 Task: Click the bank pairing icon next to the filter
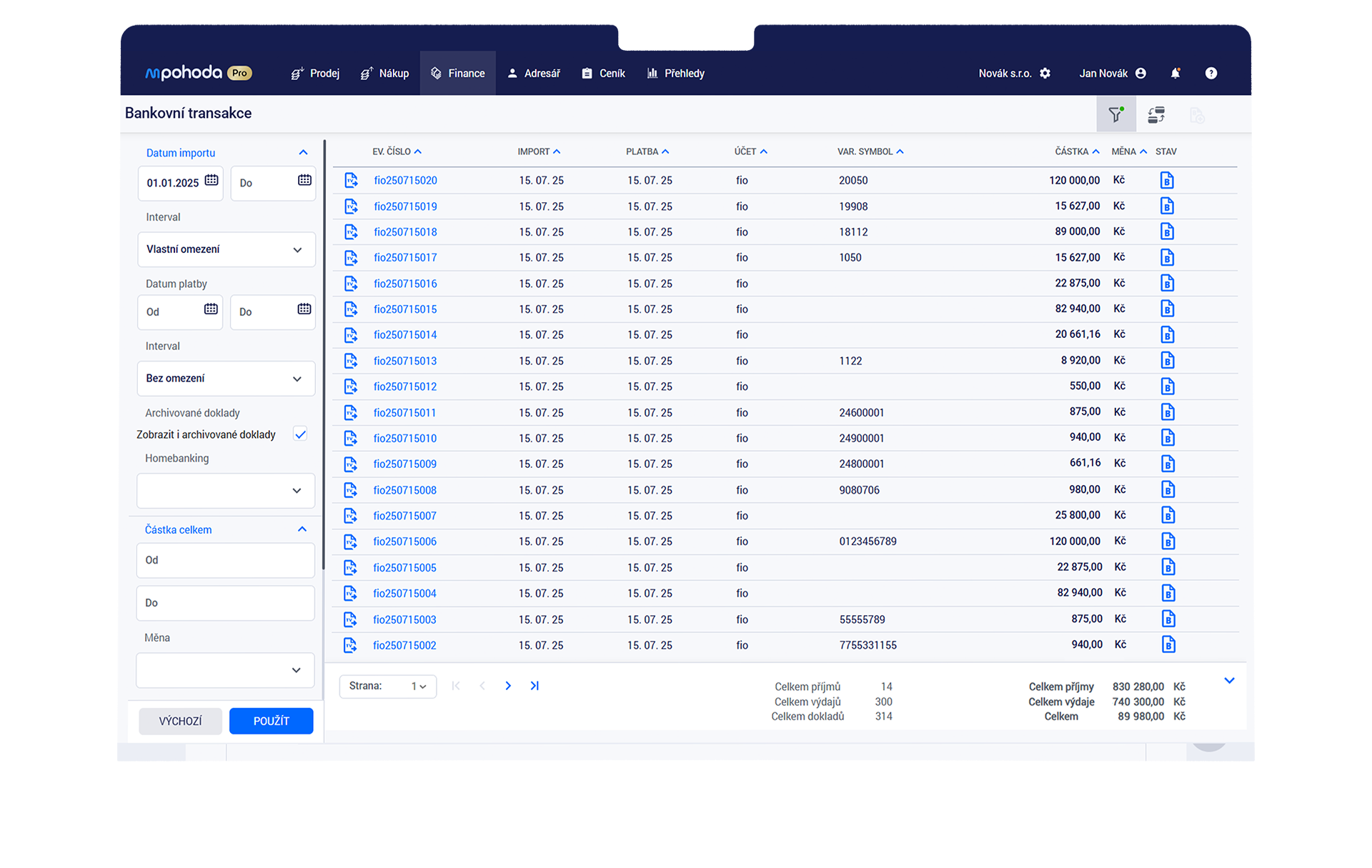1156,114
